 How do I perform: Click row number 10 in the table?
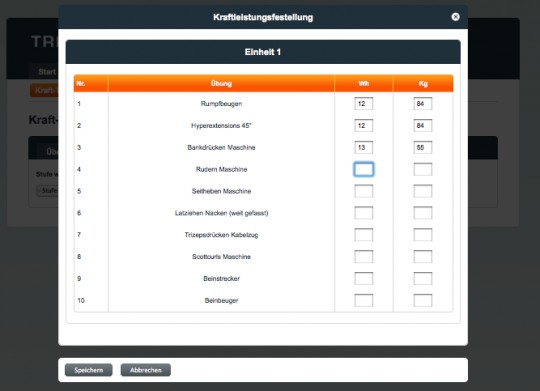[81, 300]
